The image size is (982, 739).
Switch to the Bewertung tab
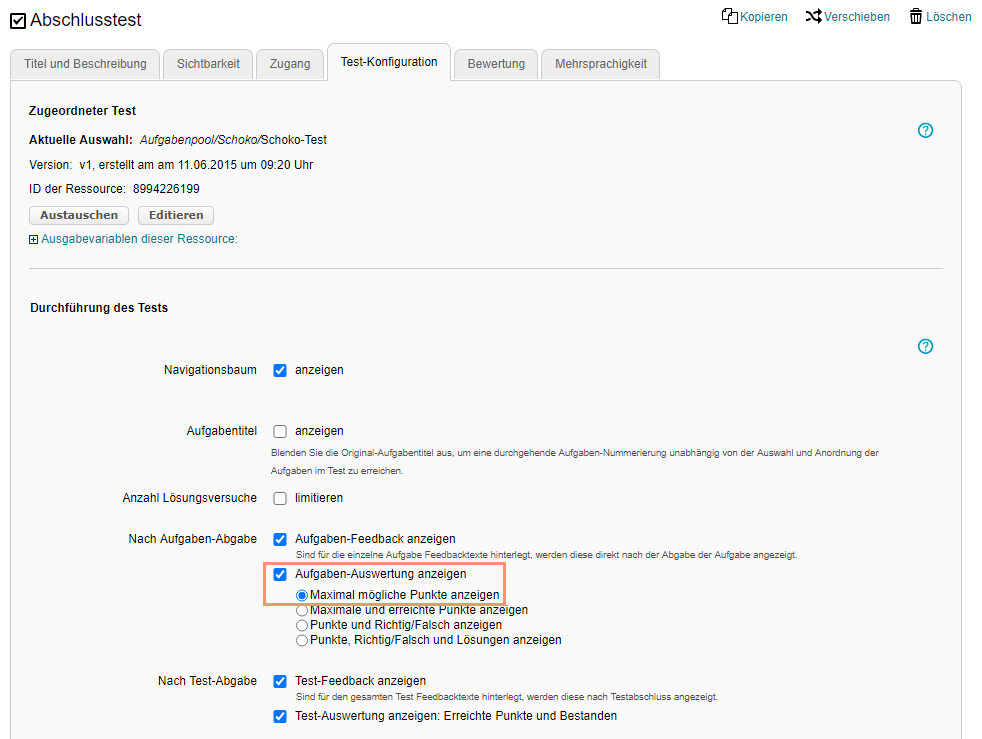[x=496, y=64]
